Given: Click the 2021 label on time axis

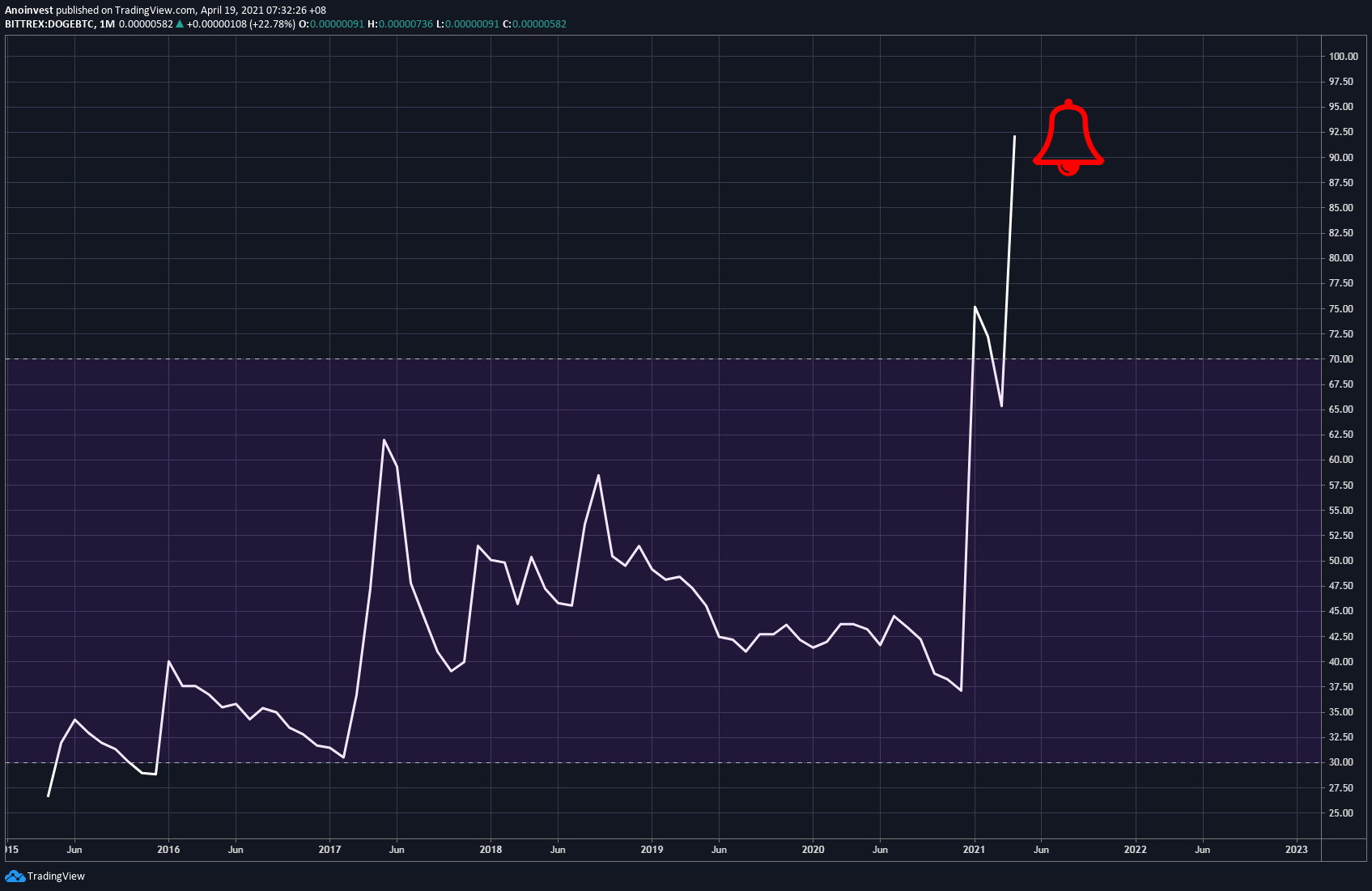Looking at the screenshot, I should [x=974, y=850].
